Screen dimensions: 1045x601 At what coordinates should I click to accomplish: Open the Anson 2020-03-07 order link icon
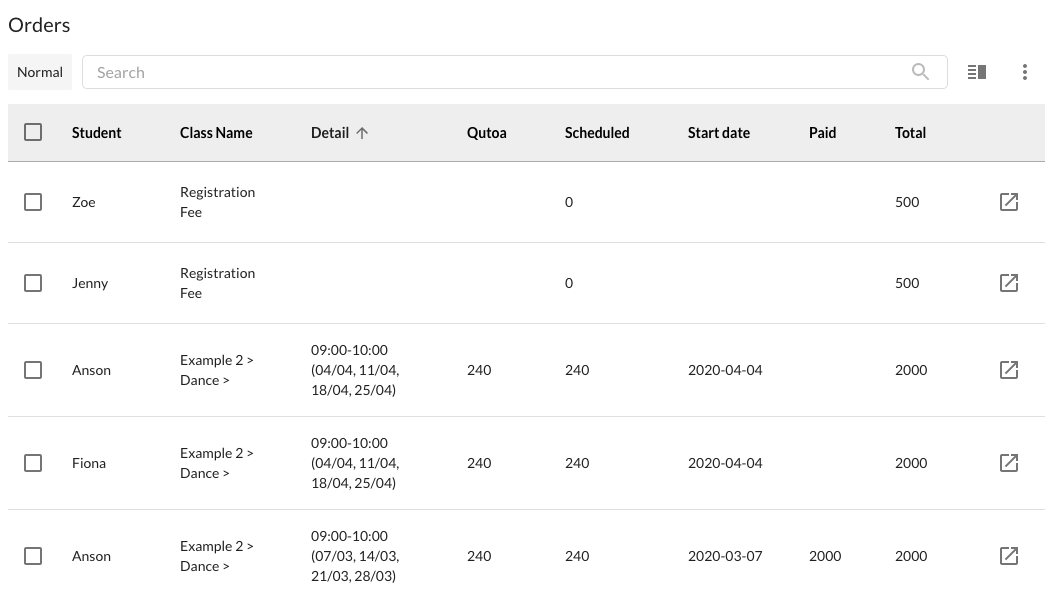pos(1009,556)
